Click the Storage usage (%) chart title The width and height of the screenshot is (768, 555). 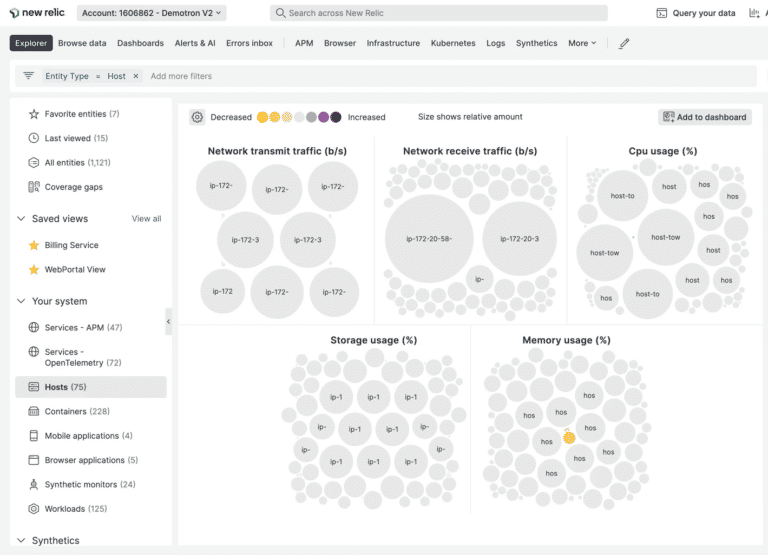[x=373, y=340]
